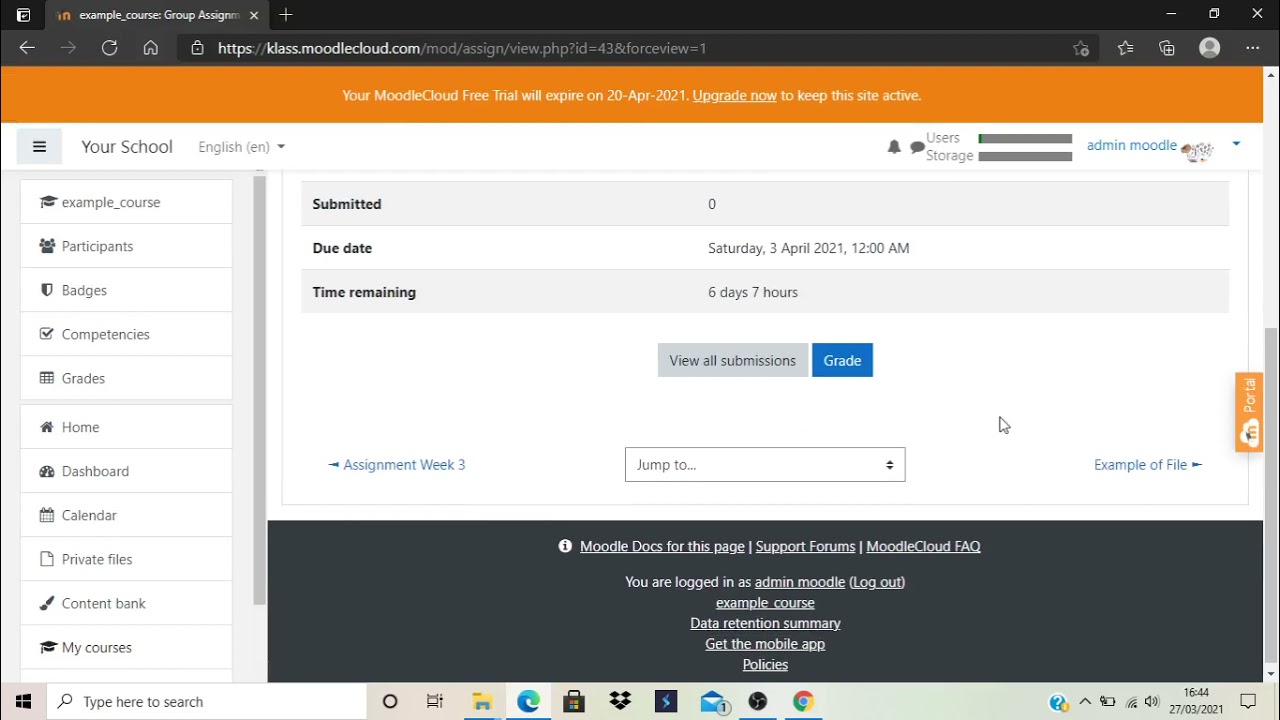Click the admin moodle avatar picture
1280x720 pixels.
(x=1197, y=150)
